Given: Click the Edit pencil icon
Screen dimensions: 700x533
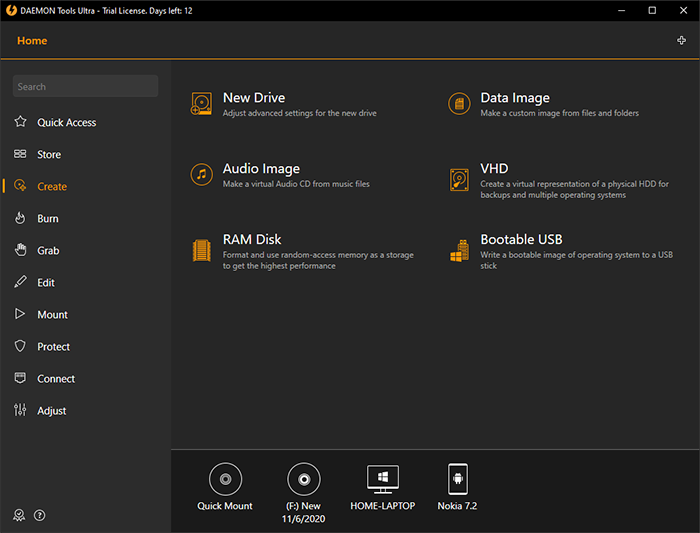Looking at the screenshot, I should coord(20,282).
